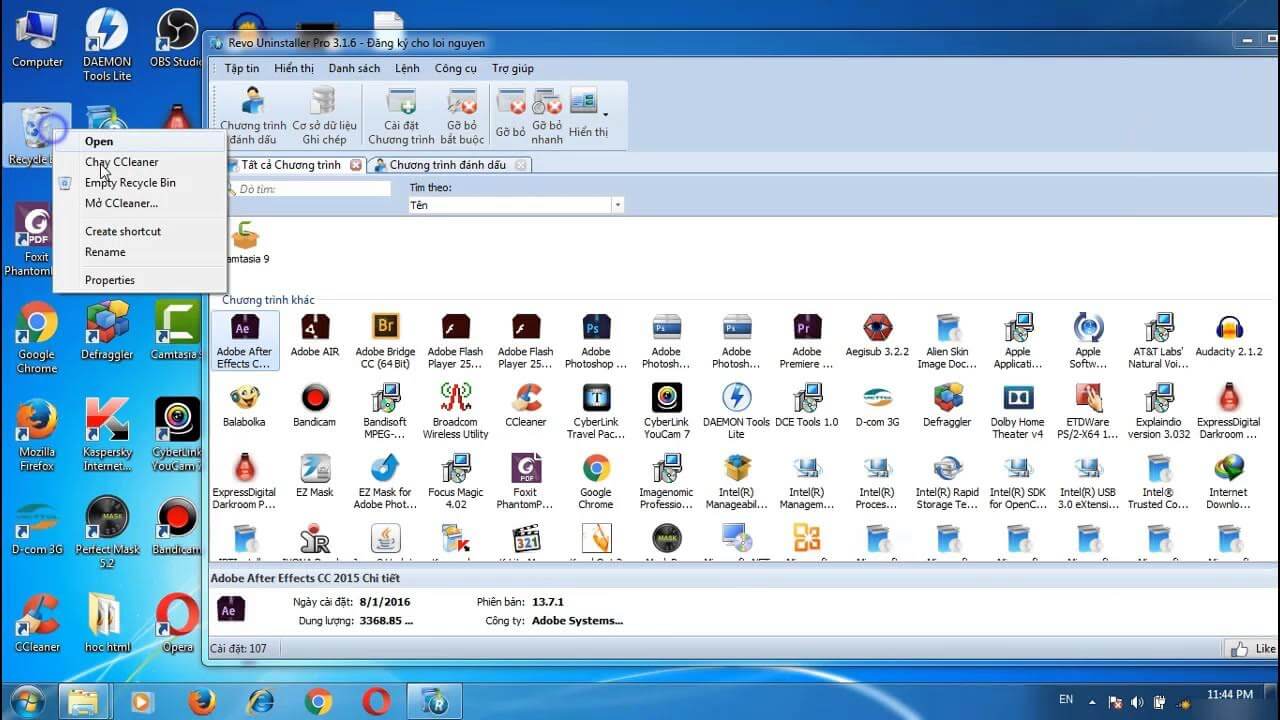Select Balabolka program icon
Image resolution: width=1280 pixels, height=720 pixels.
[245, 405]
